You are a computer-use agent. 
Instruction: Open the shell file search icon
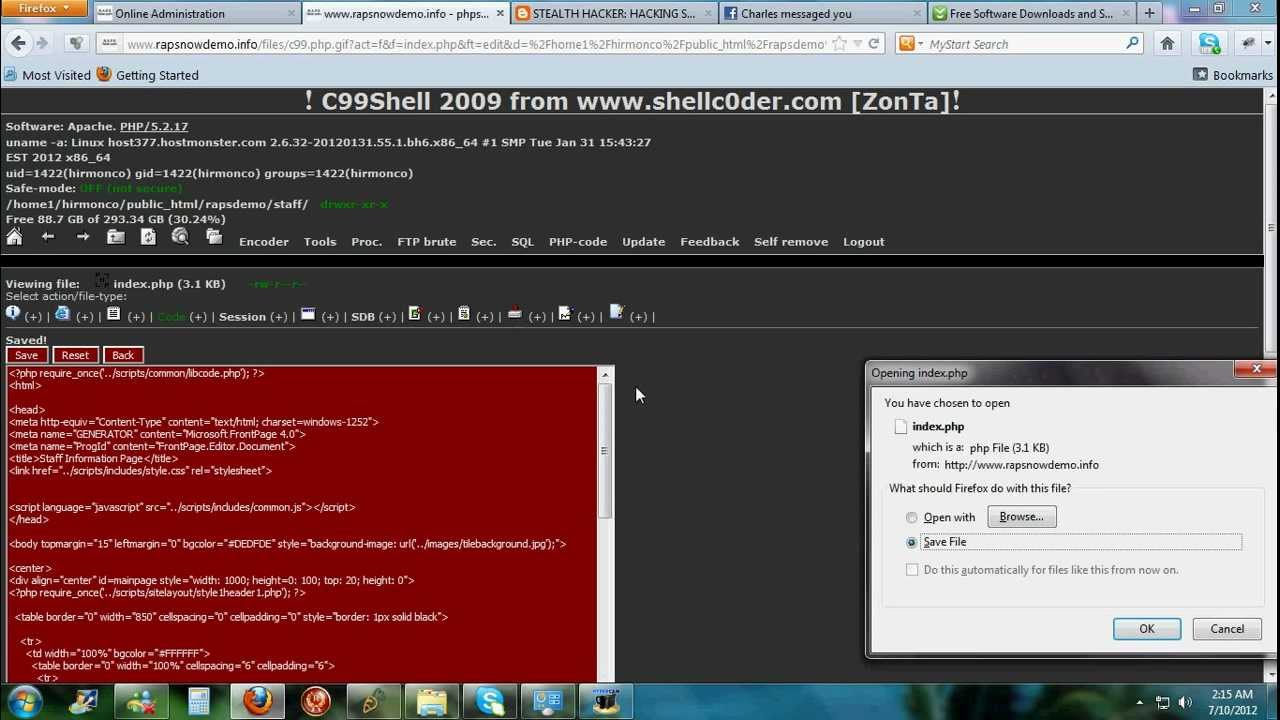click(x=180, y=237)
